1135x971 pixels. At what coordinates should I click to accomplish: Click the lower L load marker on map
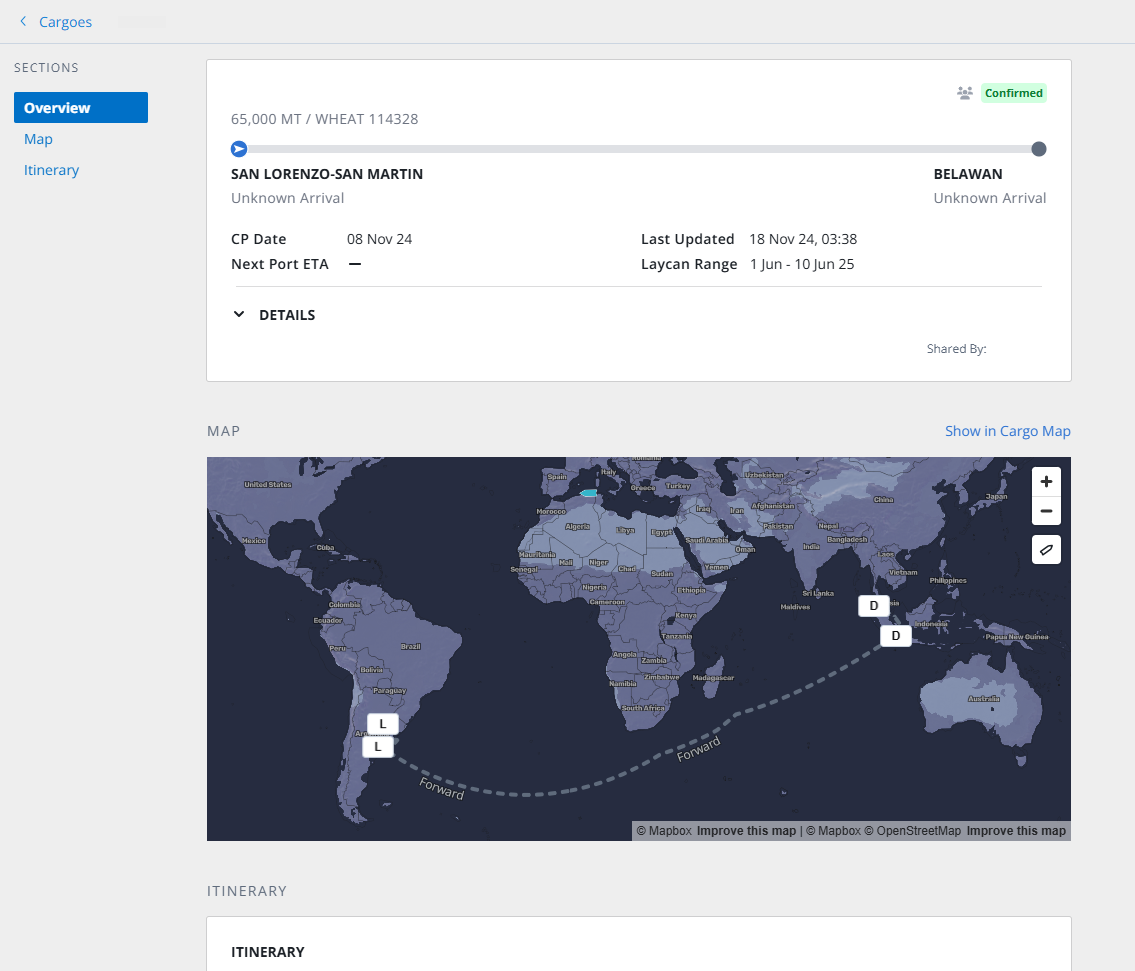point(378,747)
